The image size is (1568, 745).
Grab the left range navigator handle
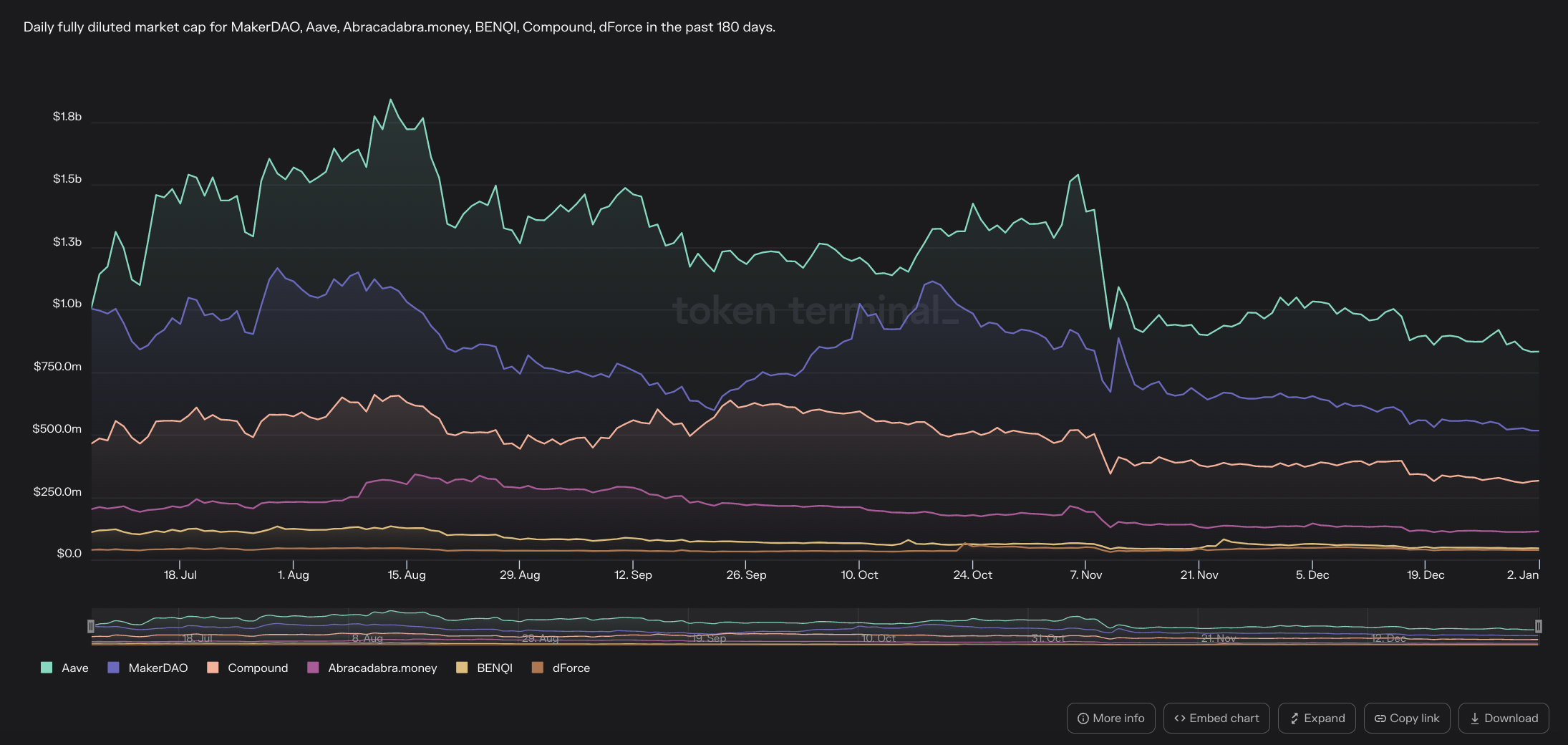pos(91,626)
